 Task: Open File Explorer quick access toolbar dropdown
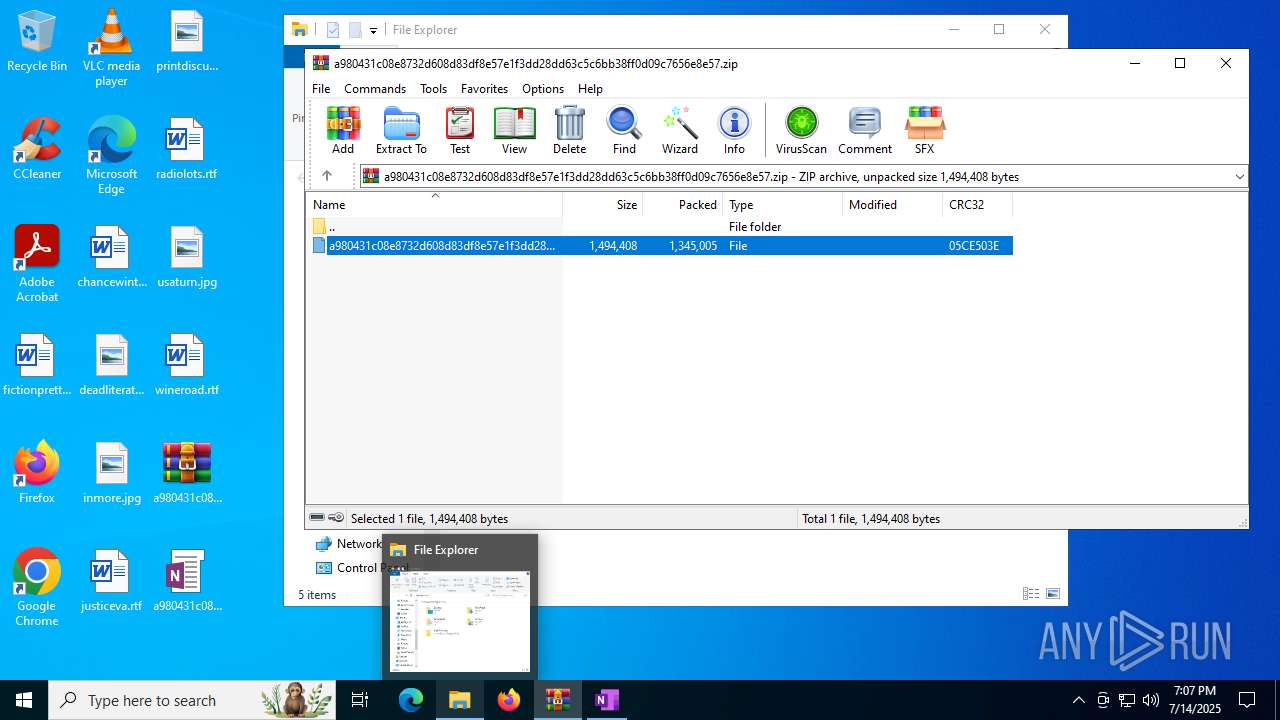(373, 30)
